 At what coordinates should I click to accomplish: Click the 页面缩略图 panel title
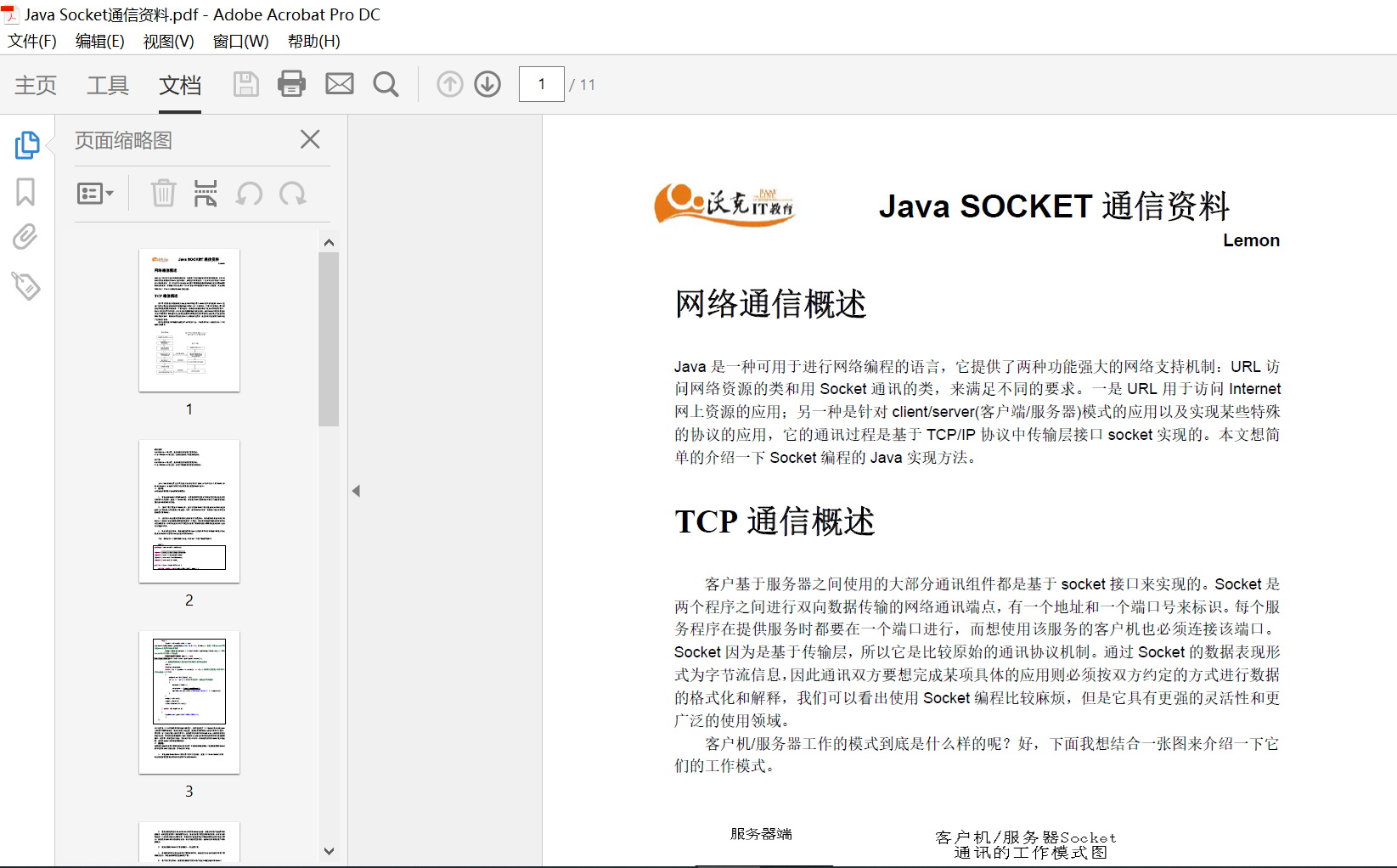click(x=124, y=140)
